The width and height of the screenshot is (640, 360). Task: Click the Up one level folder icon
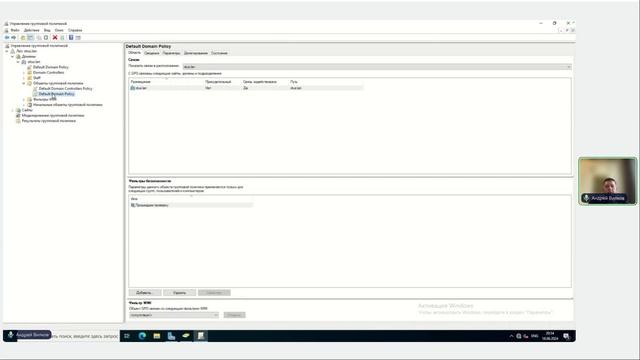pos(23,38)
